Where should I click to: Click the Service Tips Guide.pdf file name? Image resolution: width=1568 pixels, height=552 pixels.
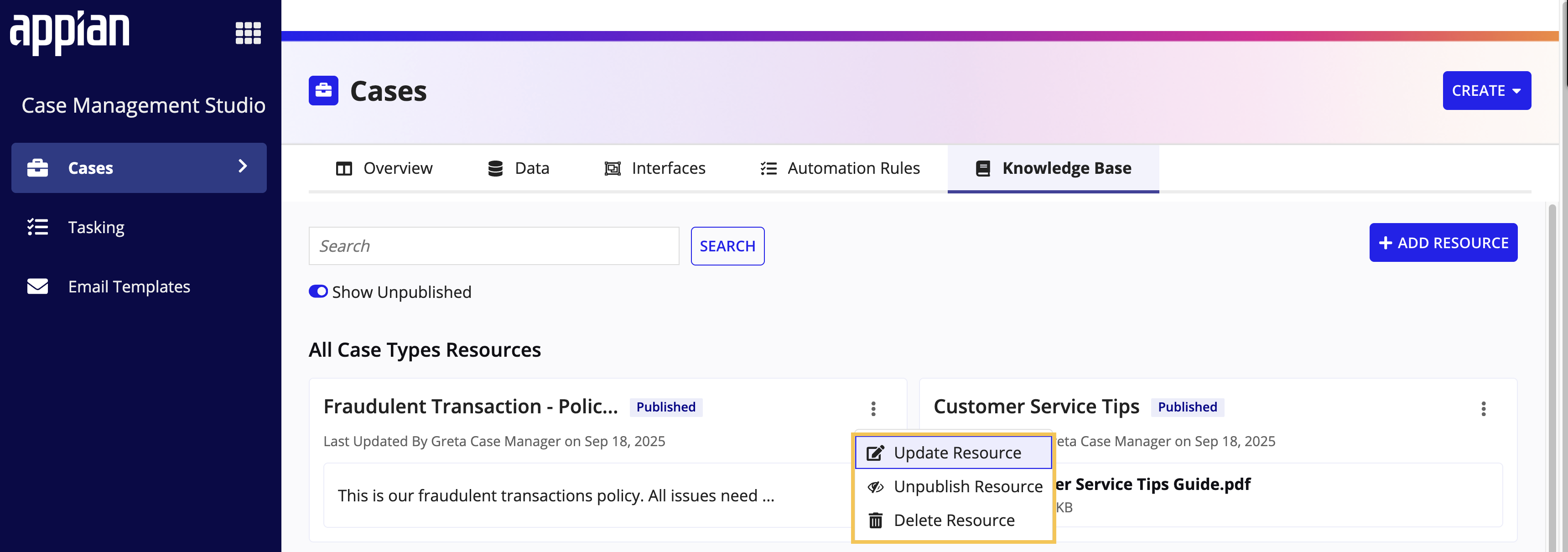pos(1153,484)
